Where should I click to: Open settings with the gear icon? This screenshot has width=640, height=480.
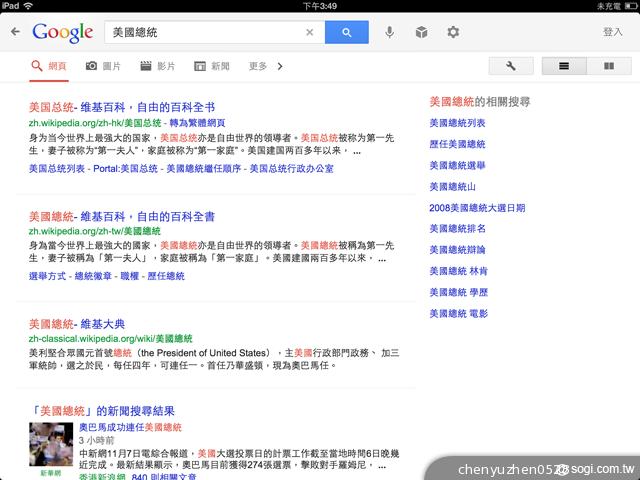[453, 32]
